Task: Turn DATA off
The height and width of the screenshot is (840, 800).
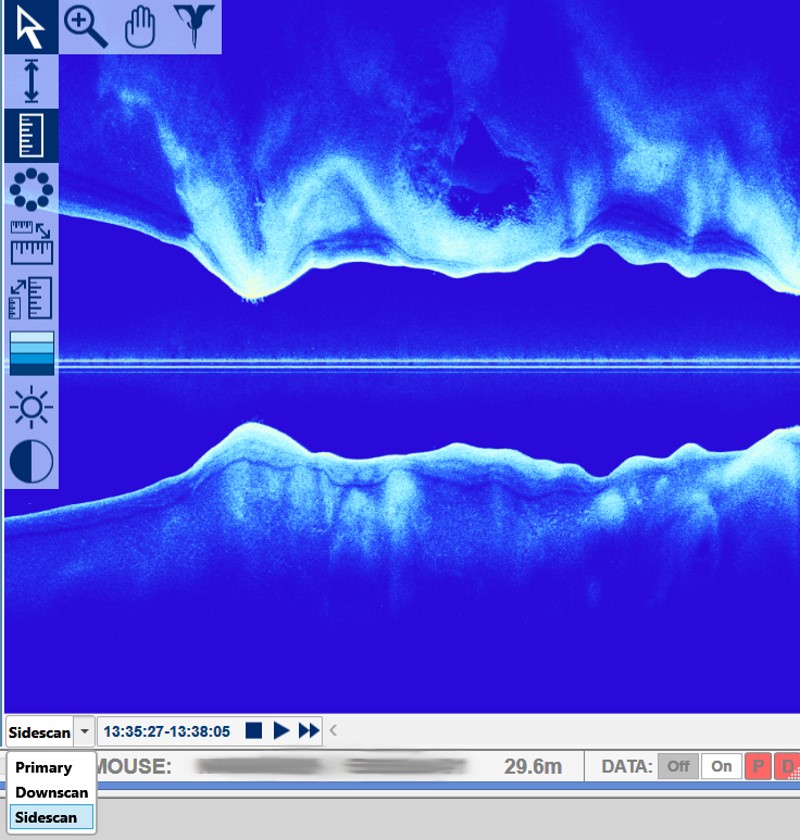Action: 678,767
